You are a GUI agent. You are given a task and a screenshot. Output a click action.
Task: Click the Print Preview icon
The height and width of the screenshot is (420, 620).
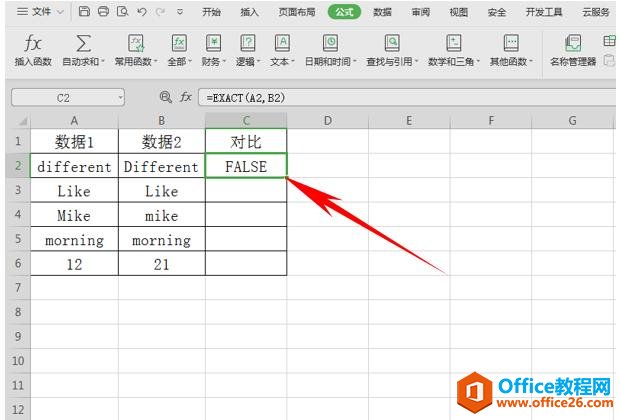tap(123, 11)
